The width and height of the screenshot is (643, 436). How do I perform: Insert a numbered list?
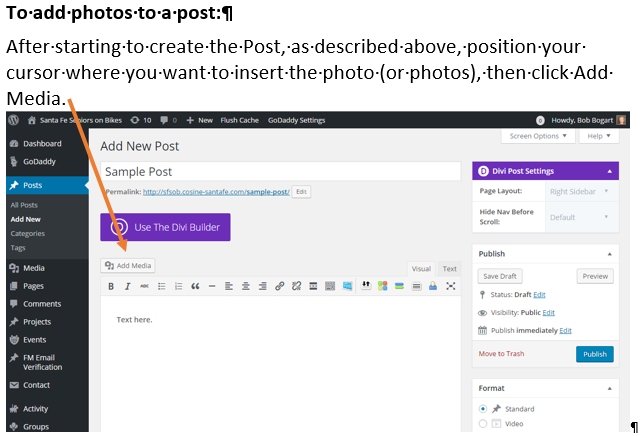pyautogui.click(x=178, y=286)
